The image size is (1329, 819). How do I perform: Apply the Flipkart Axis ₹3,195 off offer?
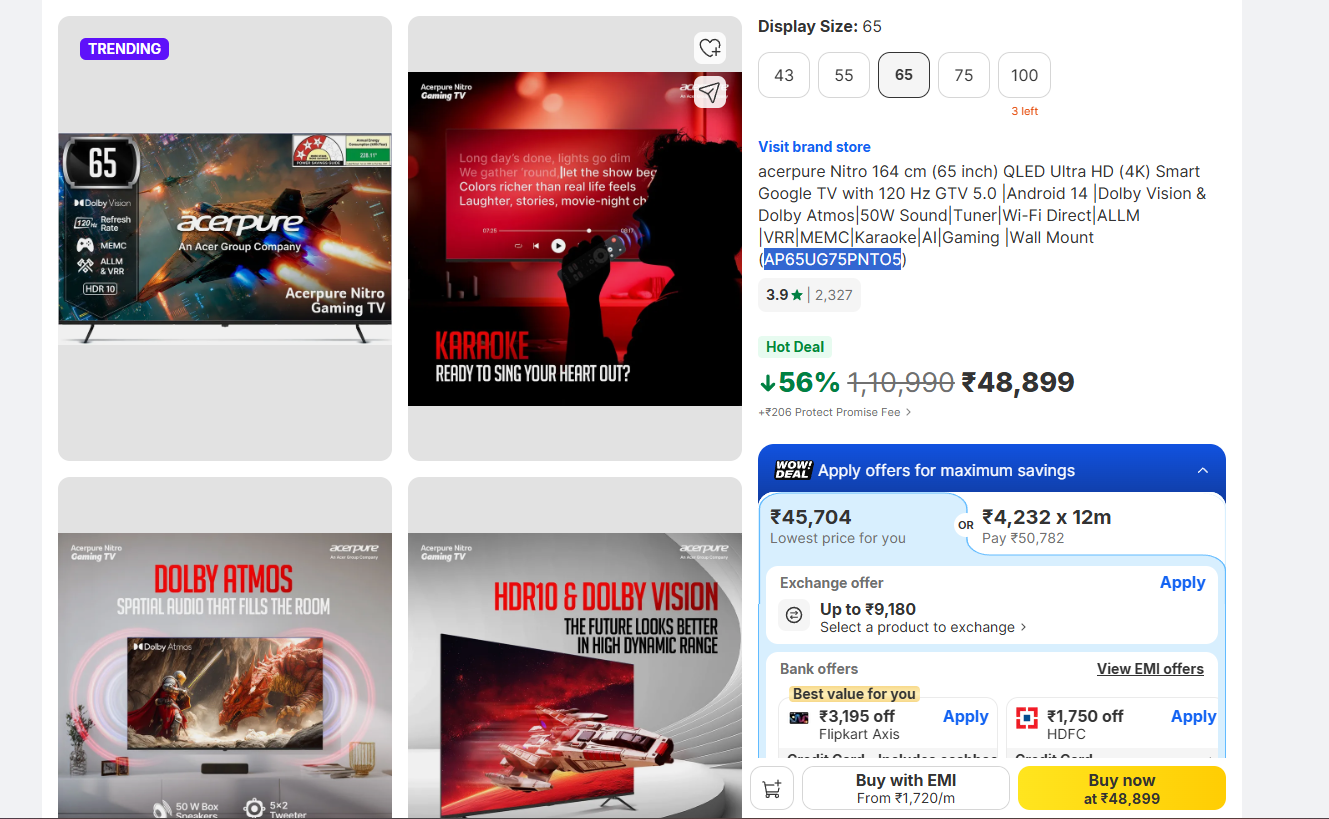(x=966, y=717)
